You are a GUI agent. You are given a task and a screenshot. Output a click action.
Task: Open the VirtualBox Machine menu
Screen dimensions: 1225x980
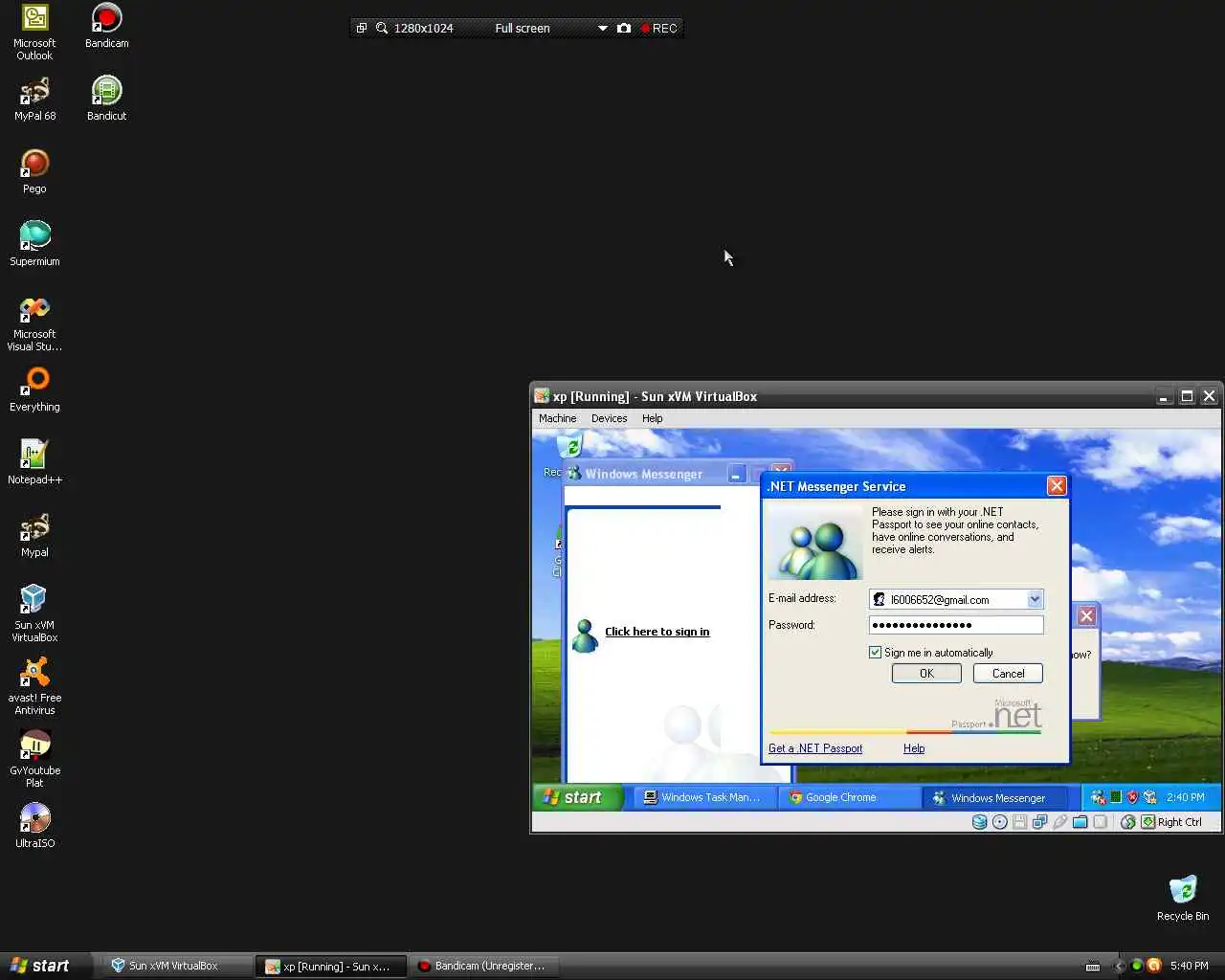(x=557, y=418)
